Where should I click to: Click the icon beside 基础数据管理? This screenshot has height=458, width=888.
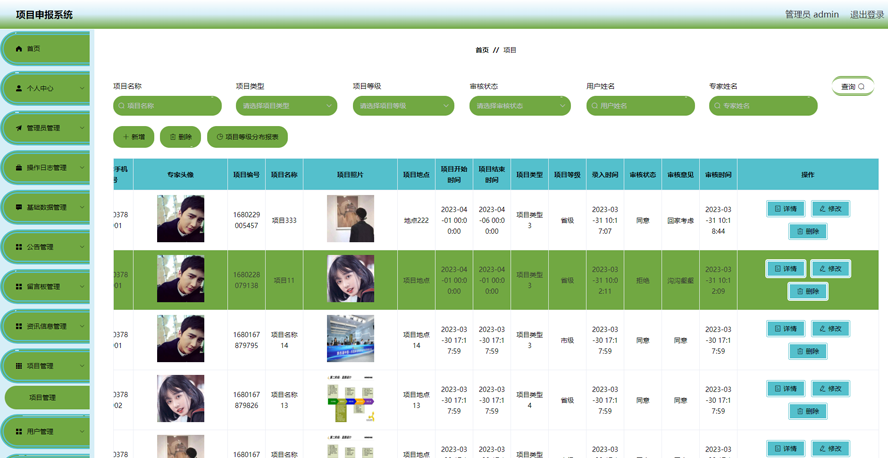tap(19, 207)
